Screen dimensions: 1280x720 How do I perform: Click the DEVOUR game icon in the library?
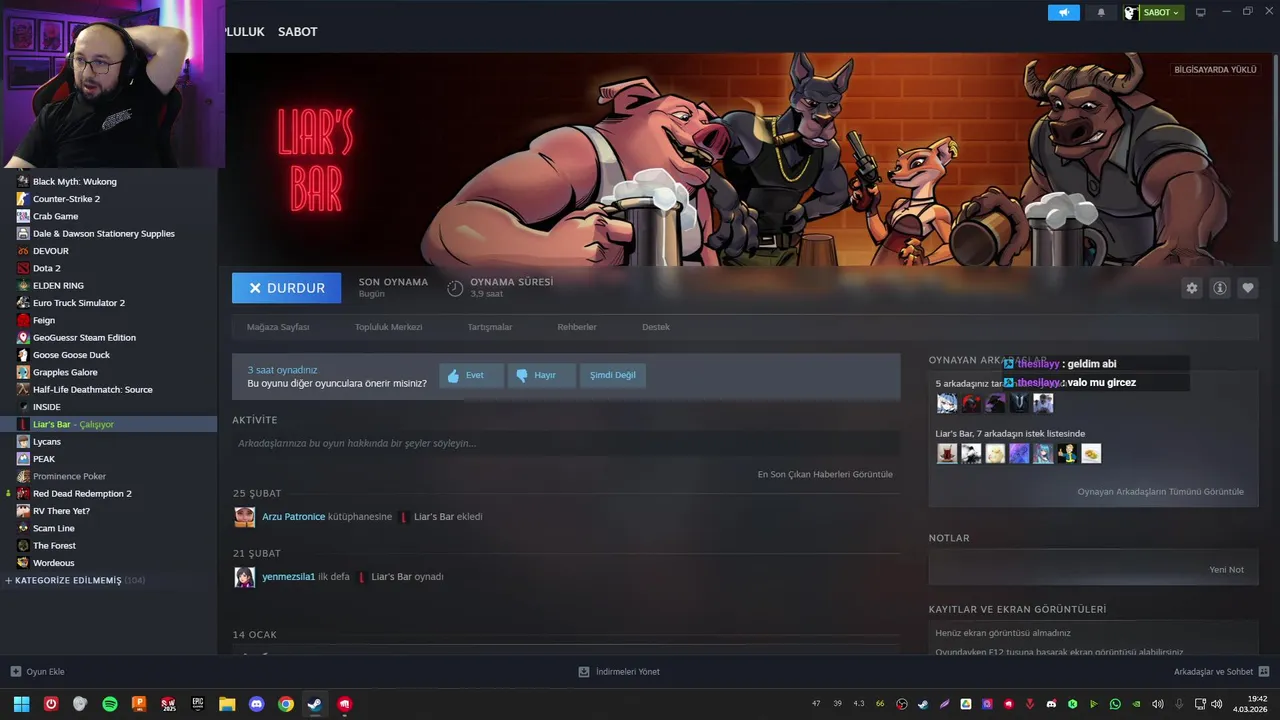[23, 251]
